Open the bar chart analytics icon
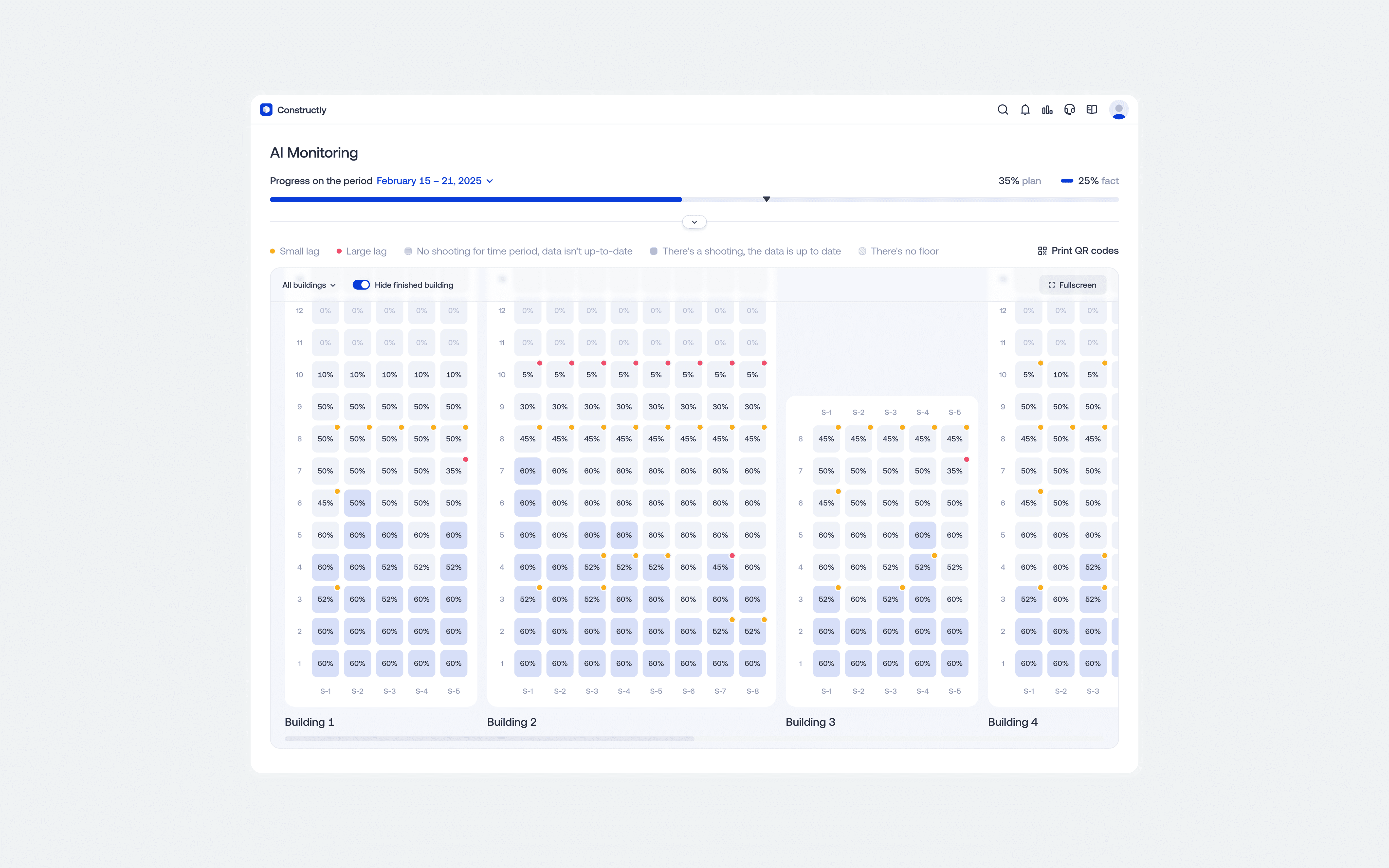Viewport: 1389px width, 868px height. click(1047, 110)
